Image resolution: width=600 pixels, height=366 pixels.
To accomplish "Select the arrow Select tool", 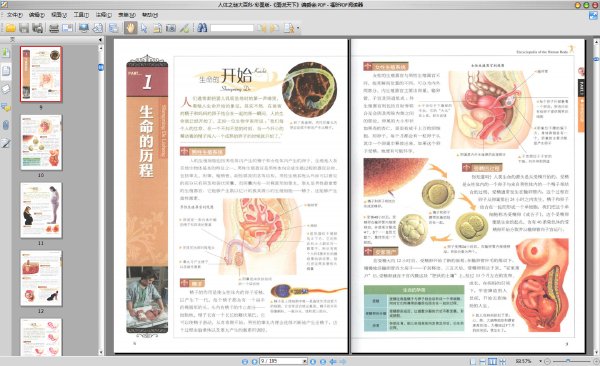I will (144, 28).
